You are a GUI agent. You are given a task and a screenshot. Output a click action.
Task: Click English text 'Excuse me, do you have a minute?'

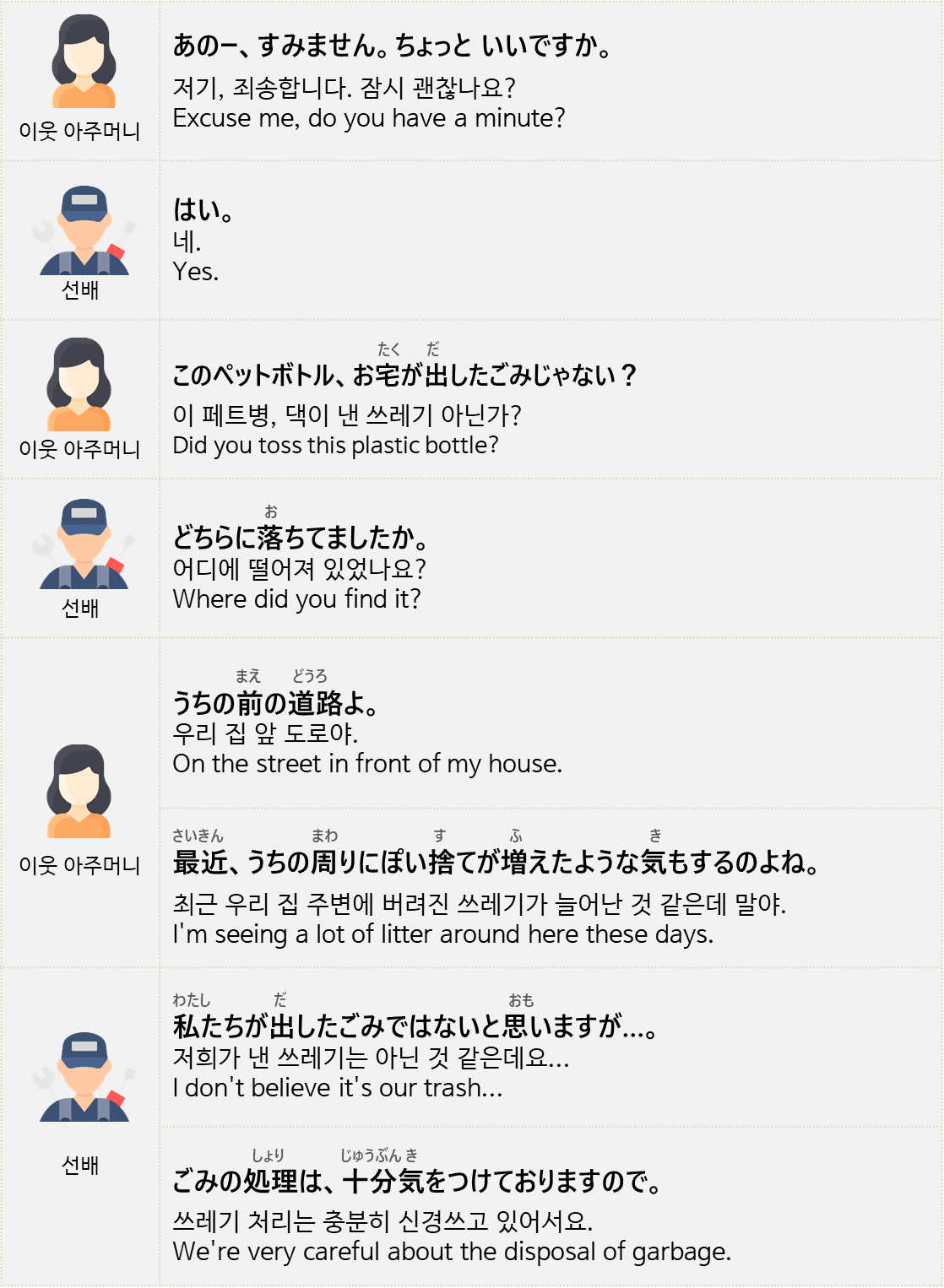click(x=369, y=118)
